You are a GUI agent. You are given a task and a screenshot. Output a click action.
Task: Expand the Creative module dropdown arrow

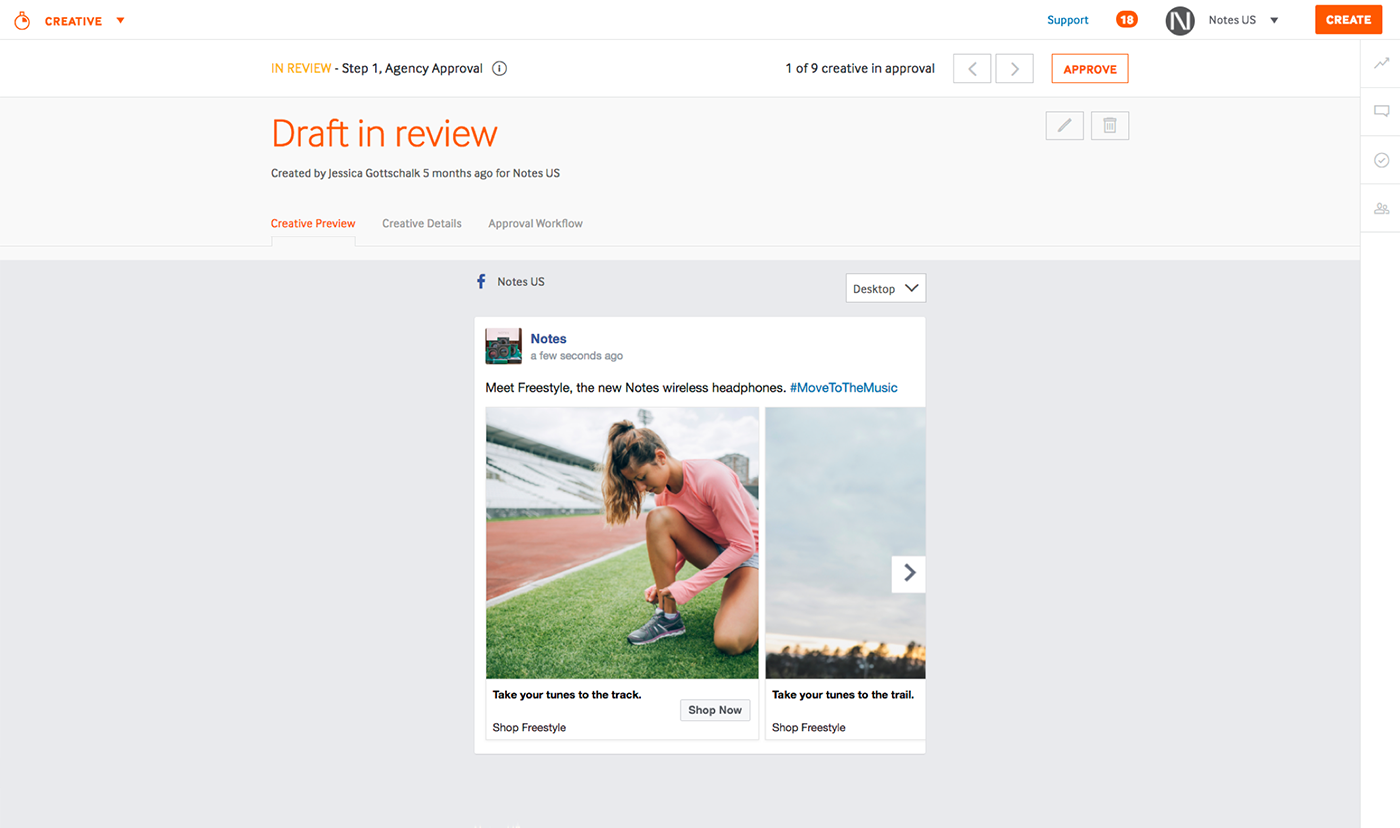click(x=120, y=20)
